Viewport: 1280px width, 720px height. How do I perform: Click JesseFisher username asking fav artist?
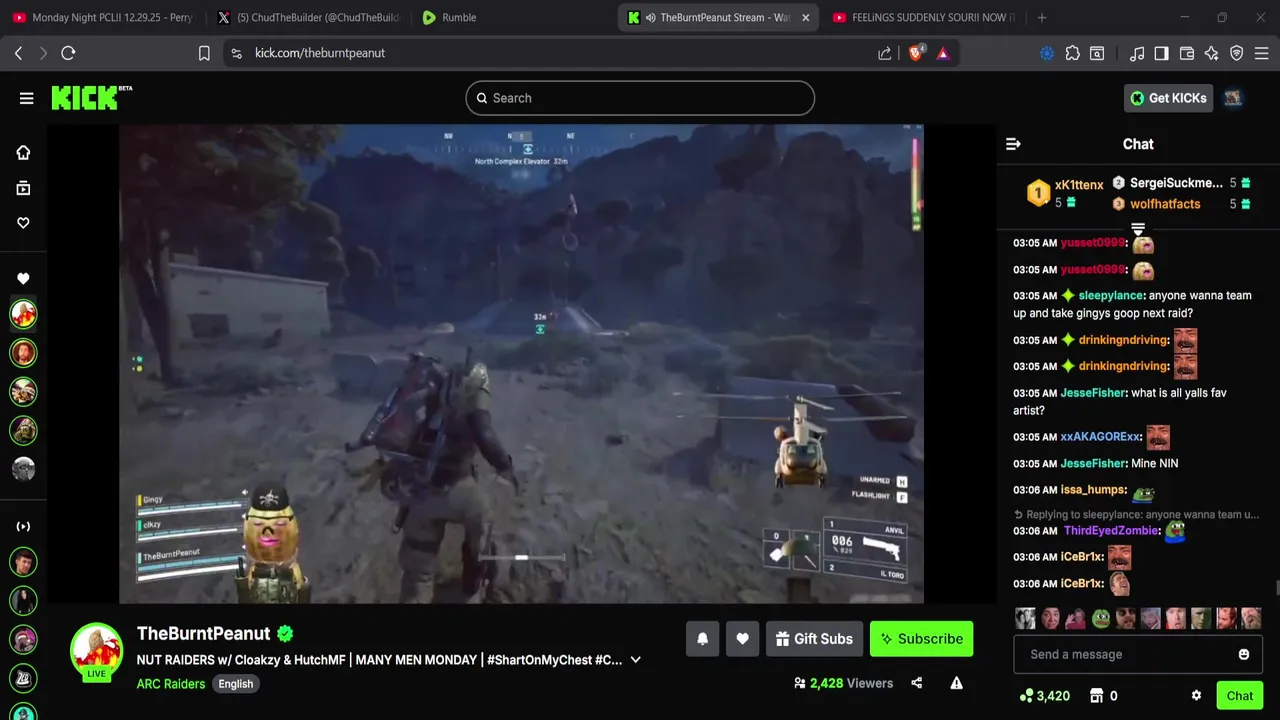[1093, 393]
